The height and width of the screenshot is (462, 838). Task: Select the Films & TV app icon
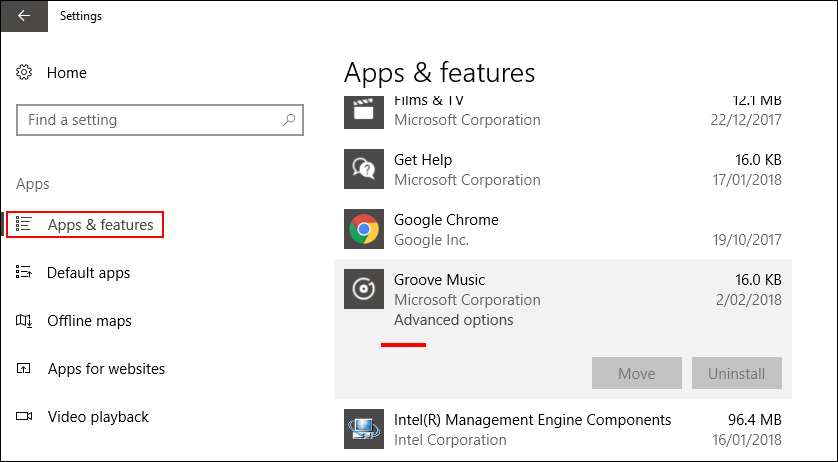click(364, 112)
